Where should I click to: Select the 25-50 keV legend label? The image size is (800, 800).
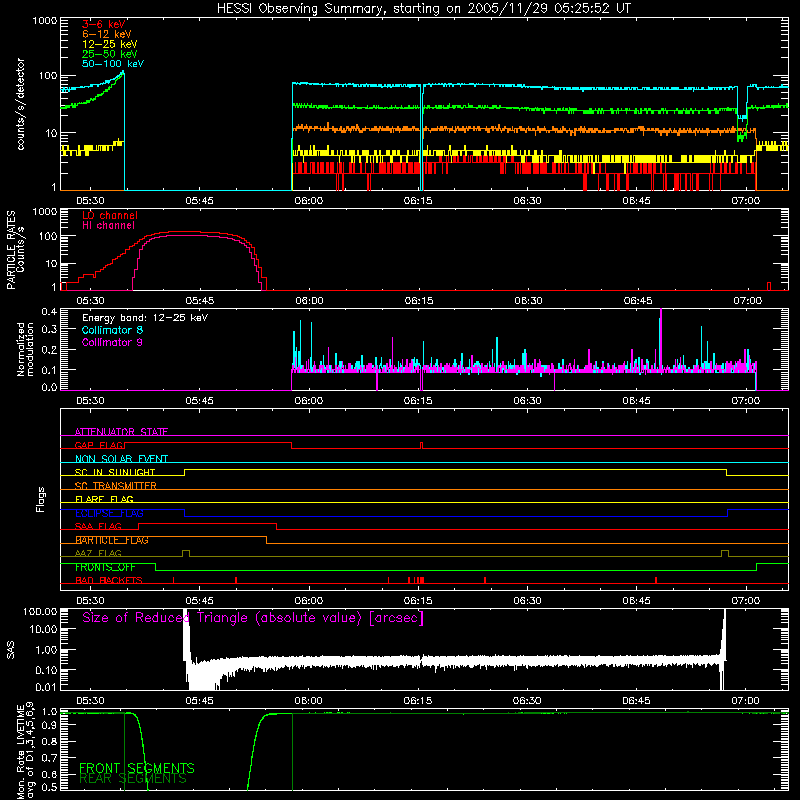[109, 54]
